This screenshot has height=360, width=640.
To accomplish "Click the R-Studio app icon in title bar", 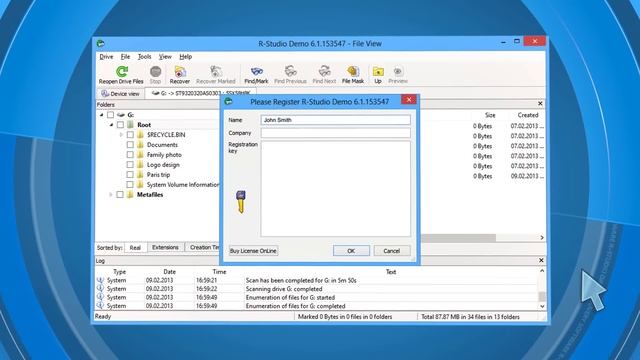I will point(101,43).
